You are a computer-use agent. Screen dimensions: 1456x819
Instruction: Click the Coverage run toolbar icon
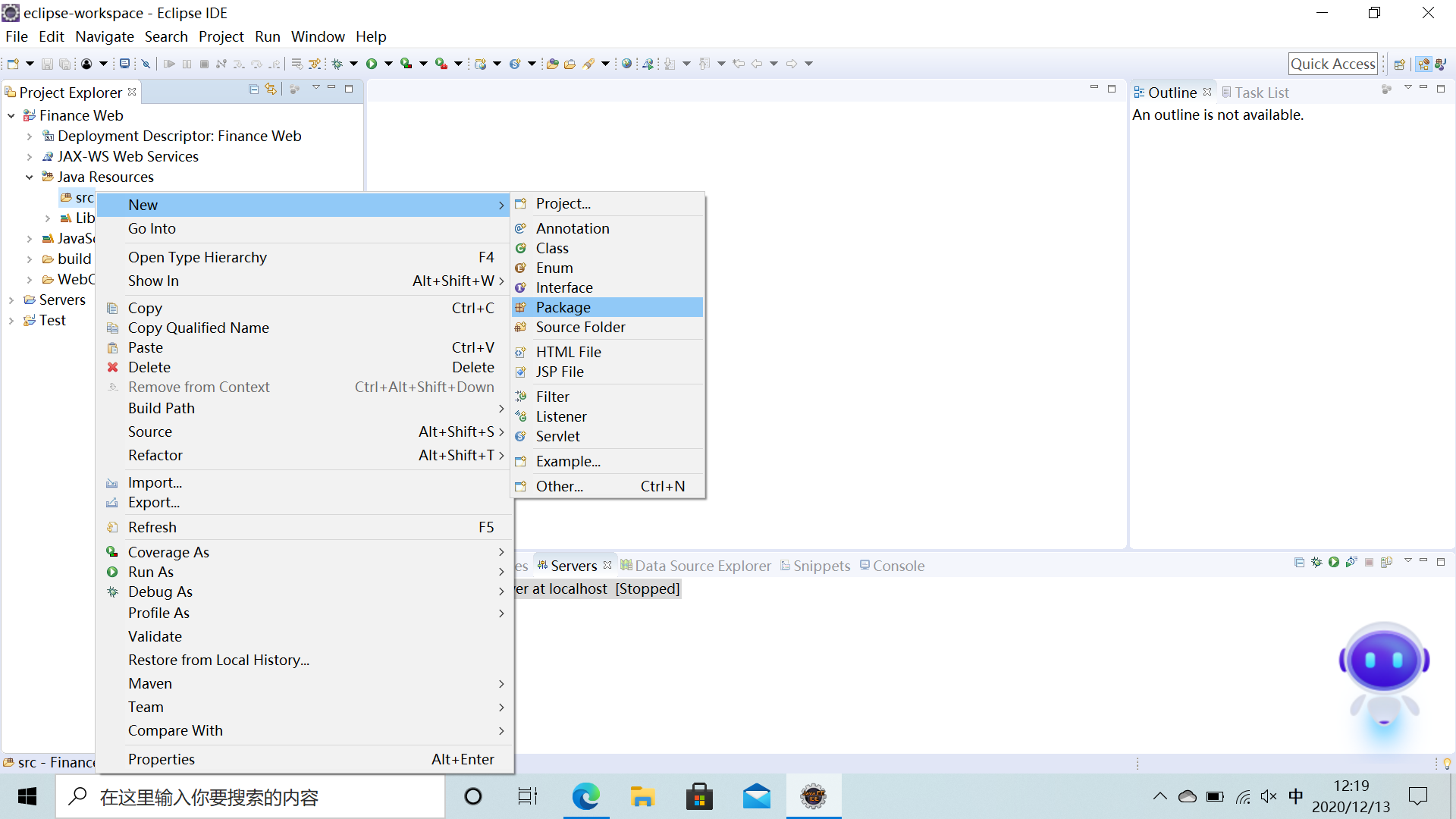[406, 64]
